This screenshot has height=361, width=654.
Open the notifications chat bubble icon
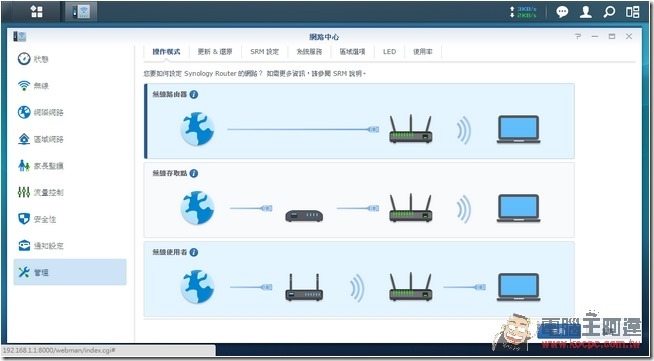562,12
